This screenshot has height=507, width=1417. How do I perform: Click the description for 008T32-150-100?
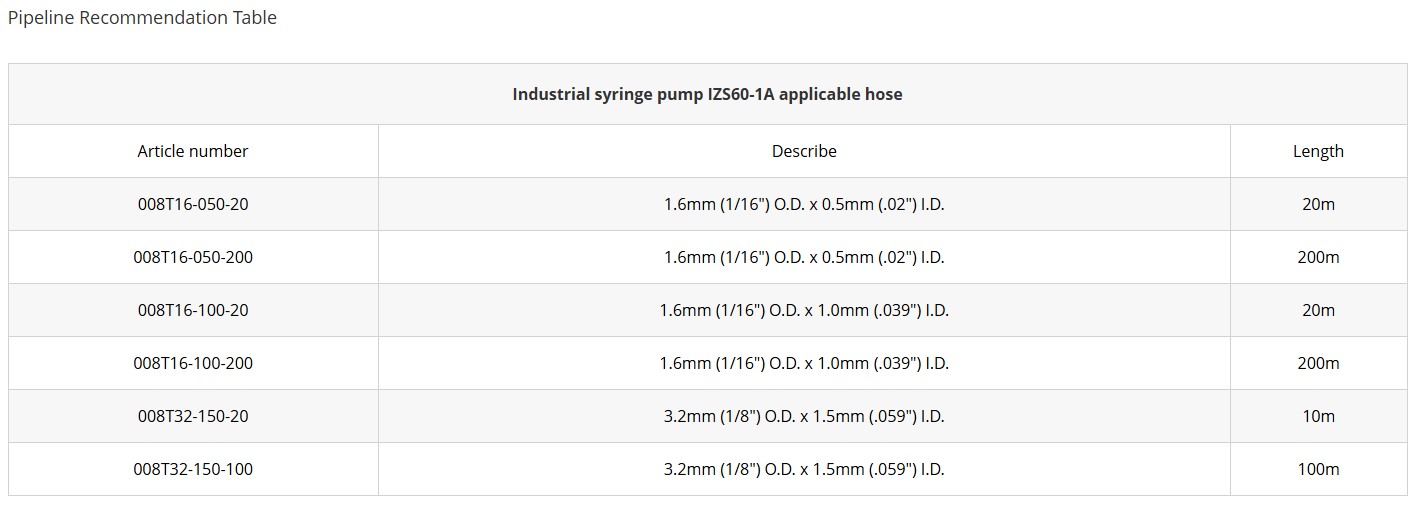804,469
